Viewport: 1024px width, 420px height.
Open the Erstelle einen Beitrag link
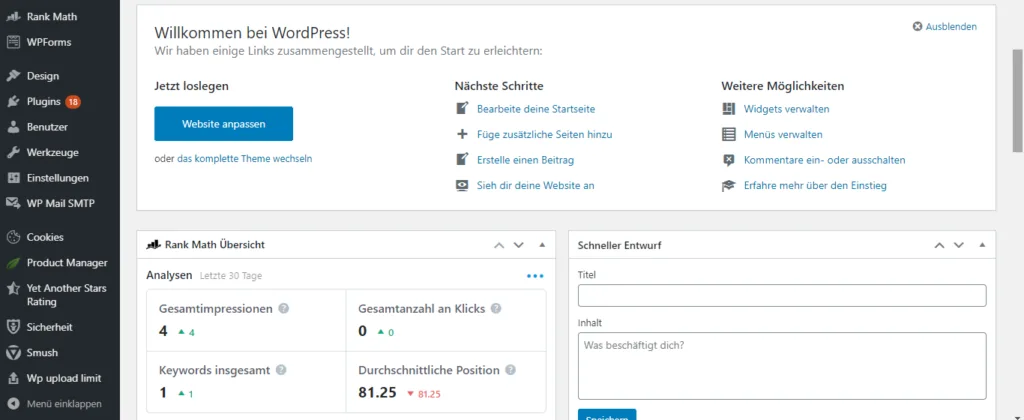coord(526,160)
